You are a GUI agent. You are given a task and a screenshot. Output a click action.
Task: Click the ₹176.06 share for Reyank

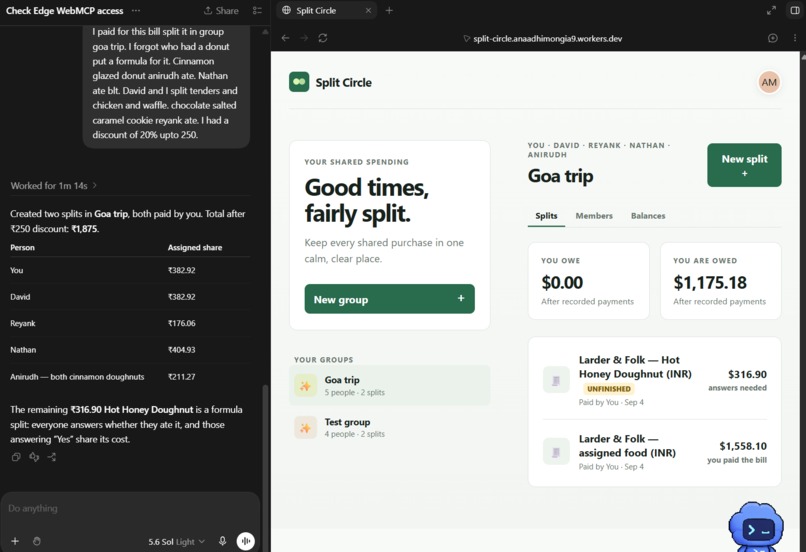point(181,323)
